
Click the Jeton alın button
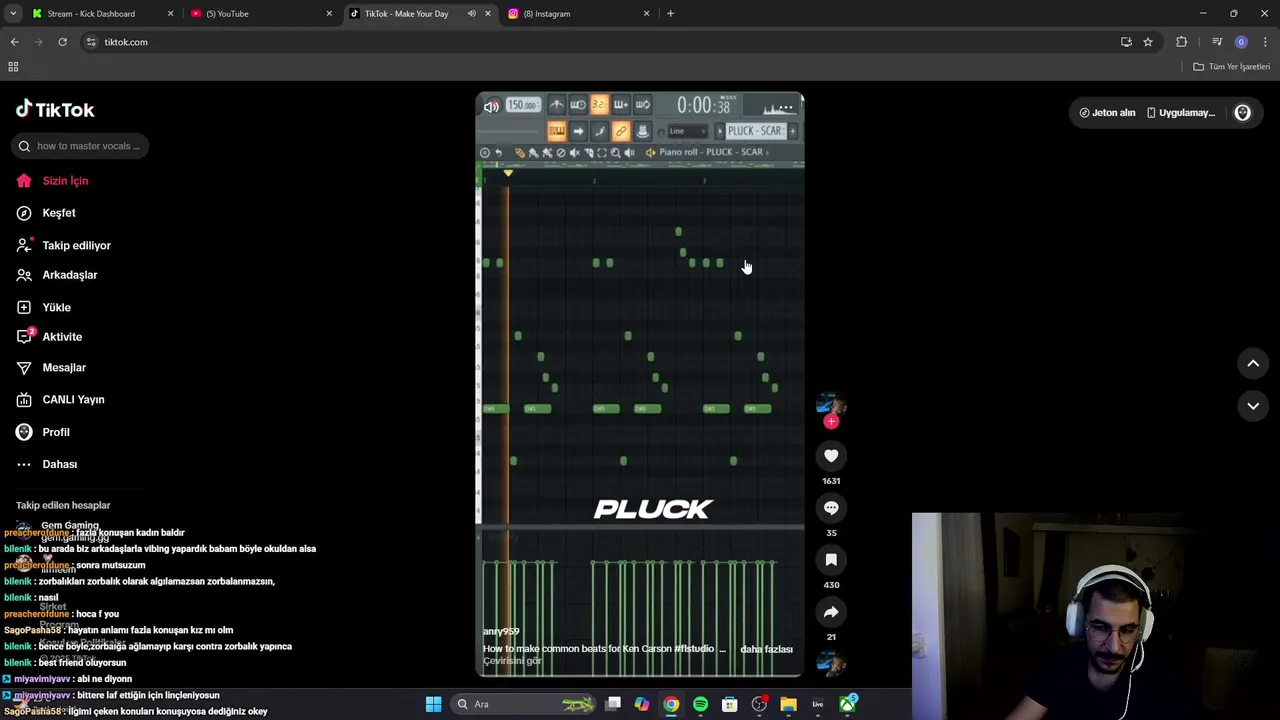point(1107,113)
